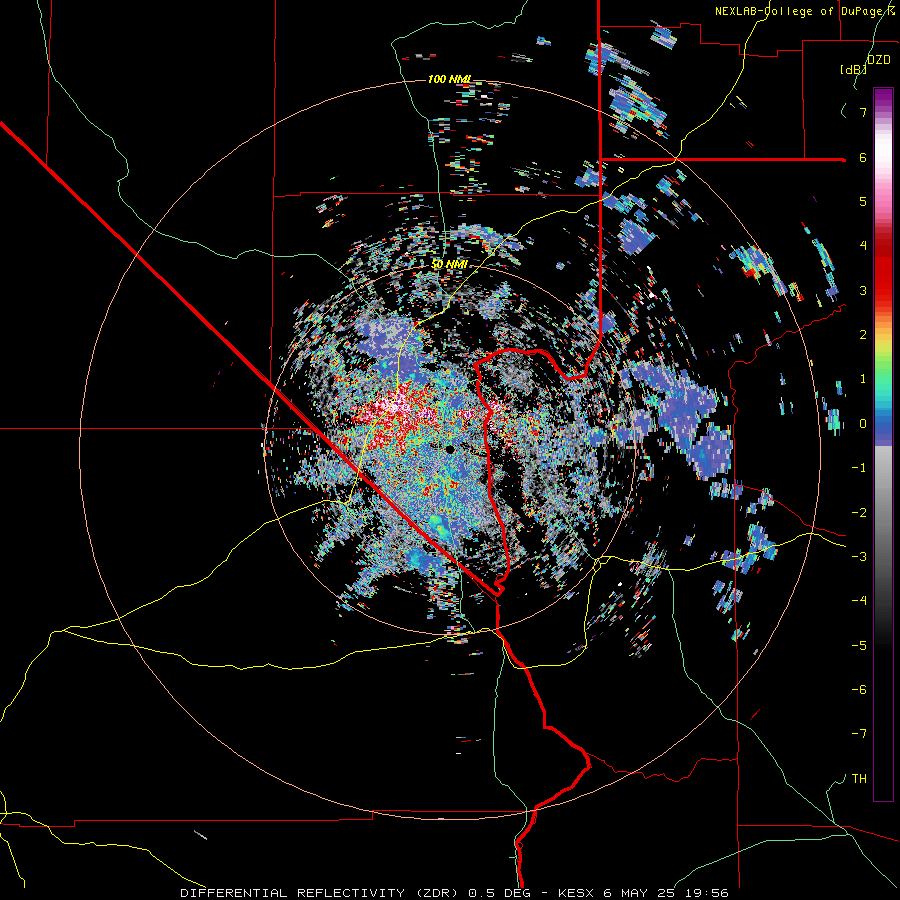Image resolution: width=900 pixels, height=900 pixels.
Task: Click the [dB] unit label
Action: tap(854, 69)
